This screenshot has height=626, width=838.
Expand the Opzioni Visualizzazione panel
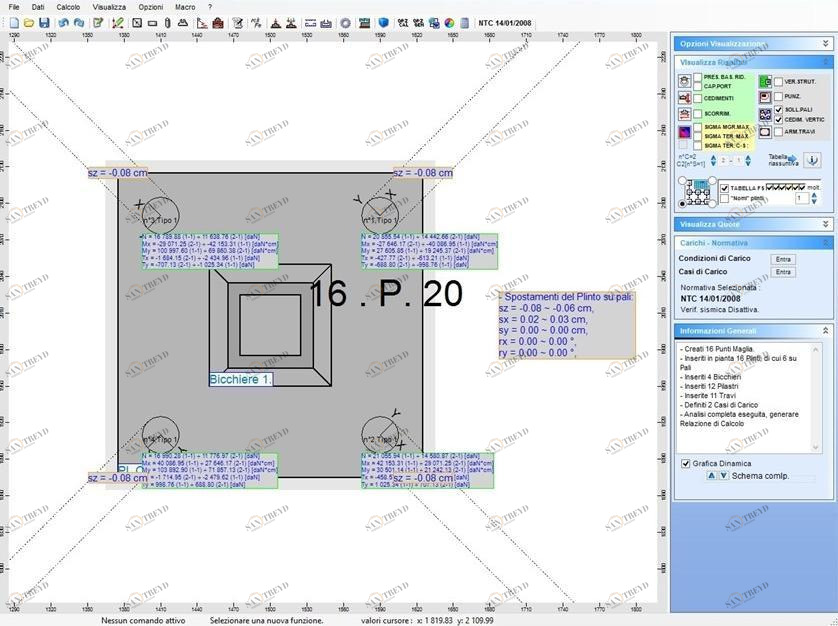pos(826,44)
